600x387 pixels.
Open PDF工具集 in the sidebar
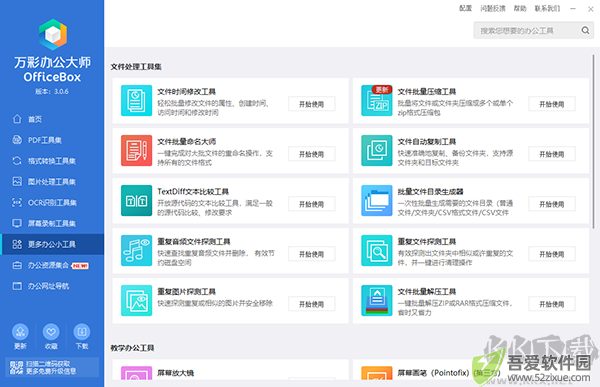[52, 140]
